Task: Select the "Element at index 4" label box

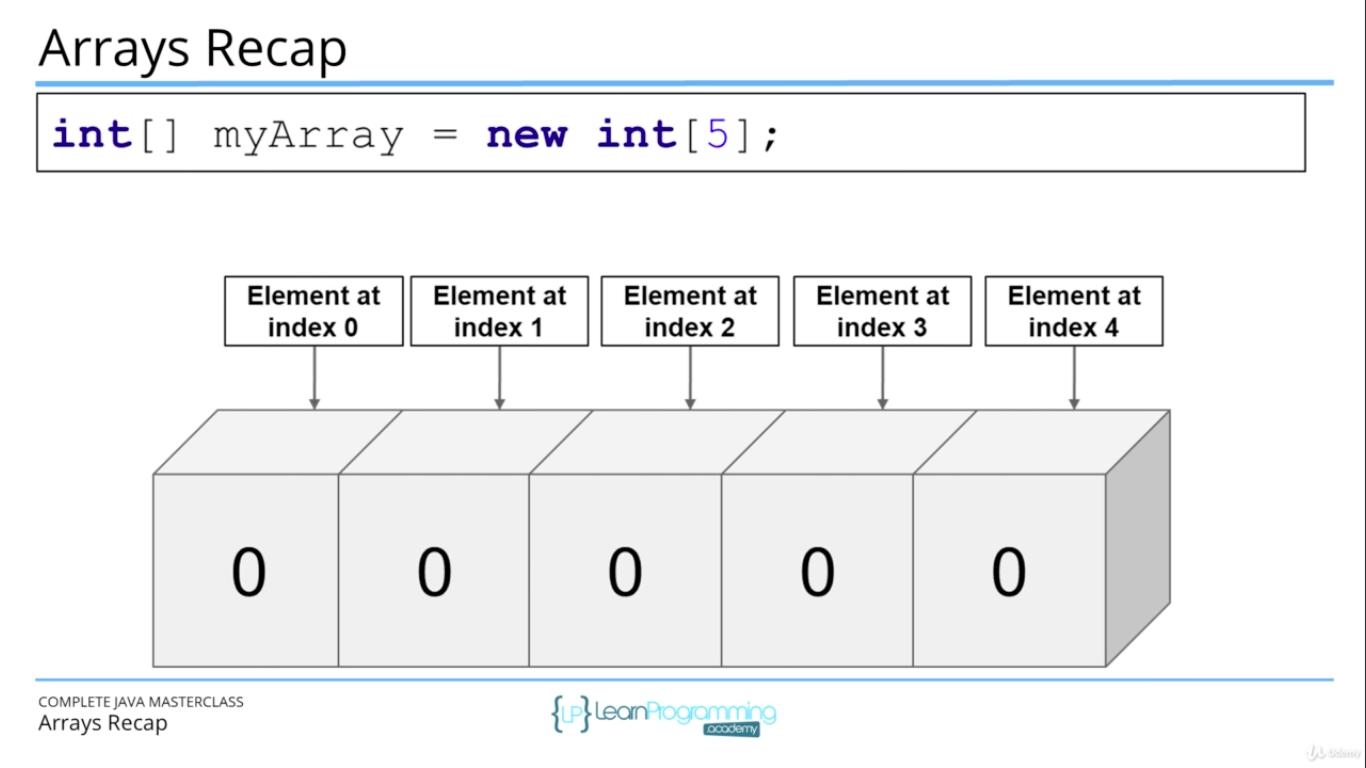Action: tap(1074, 311)
